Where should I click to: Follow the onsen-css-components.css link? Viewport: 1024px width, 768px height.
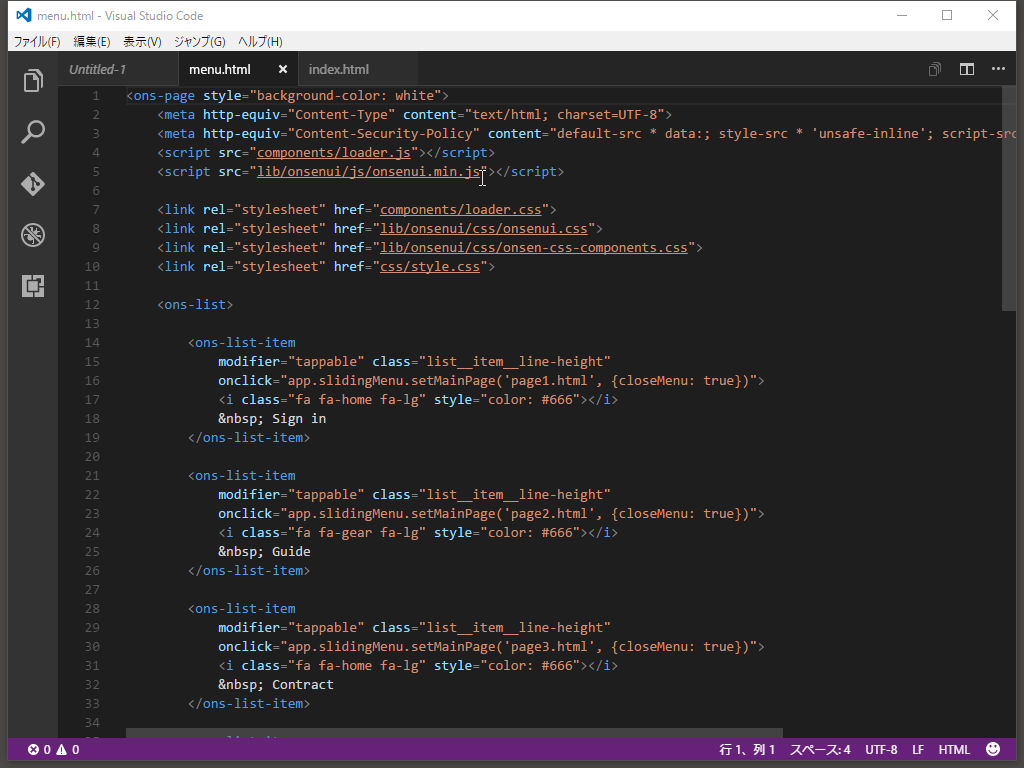[534, 247]
